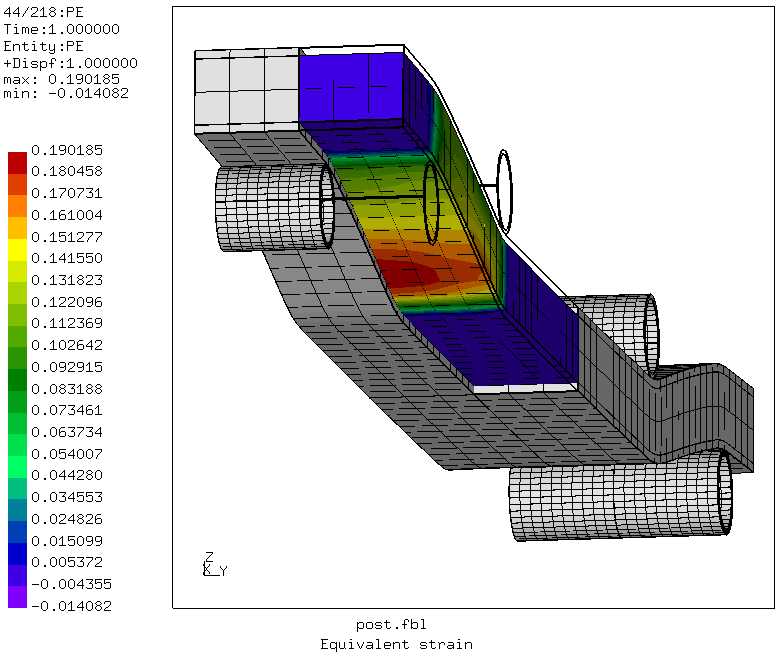Click the yellow 0.141550 legend color band

tap(17, 250)
